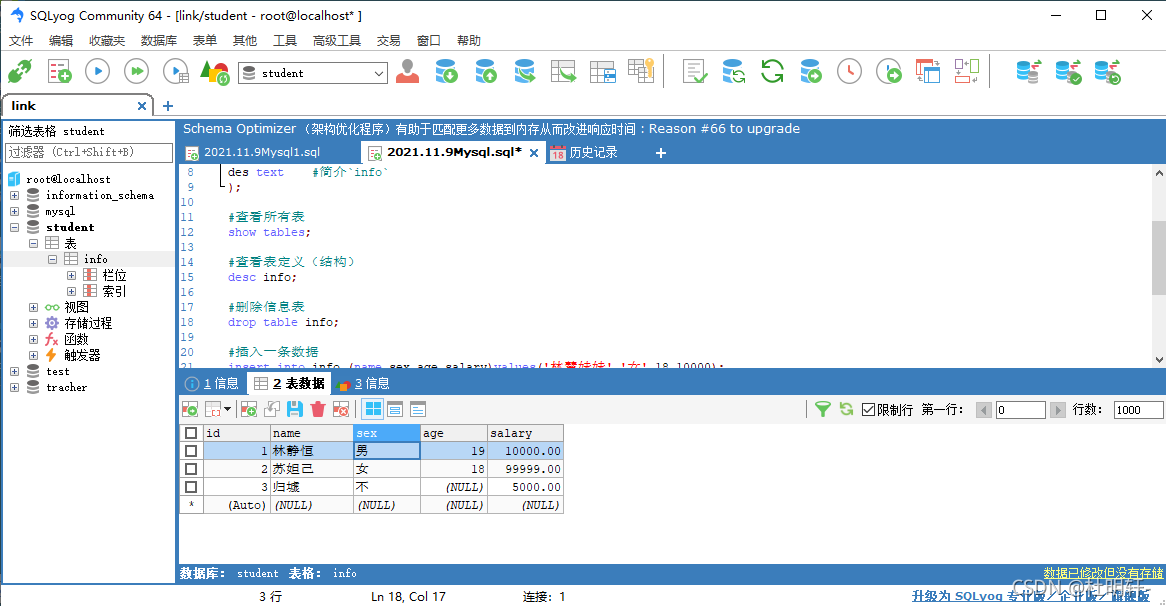Collapse the student database node

click(14, 228)
